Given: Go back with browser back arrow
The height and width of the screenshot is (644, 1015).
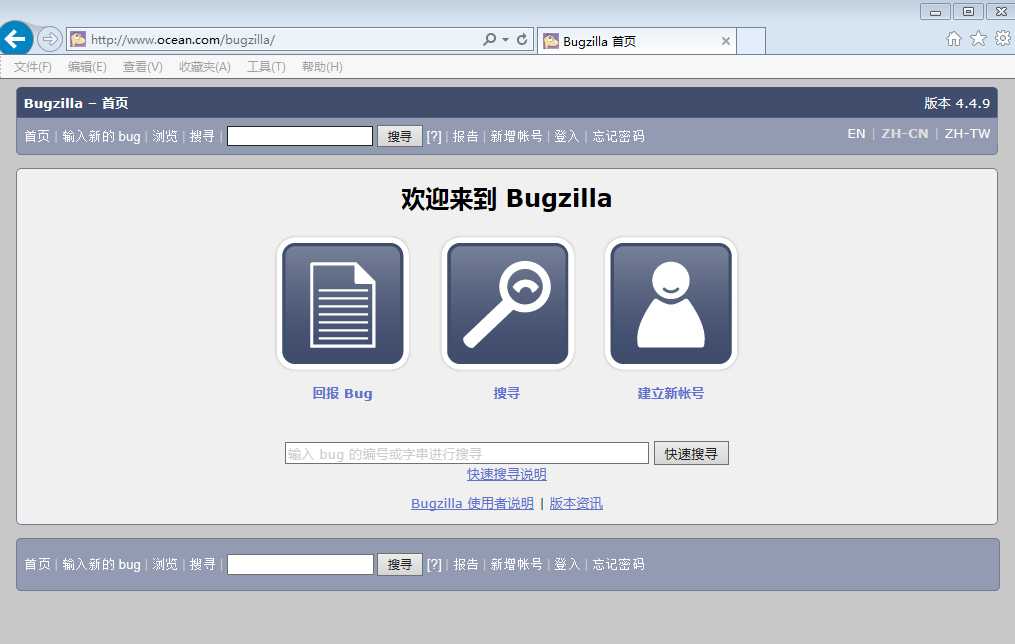Looking at the screenshot, I should tap(16, 39).
